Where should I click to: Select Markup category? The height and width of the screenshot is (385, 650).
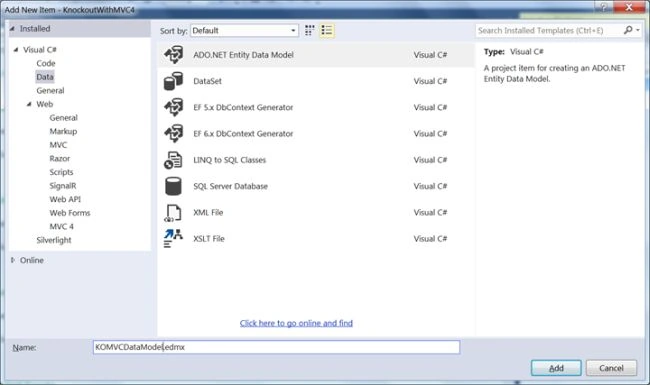[x=63, y=131]
